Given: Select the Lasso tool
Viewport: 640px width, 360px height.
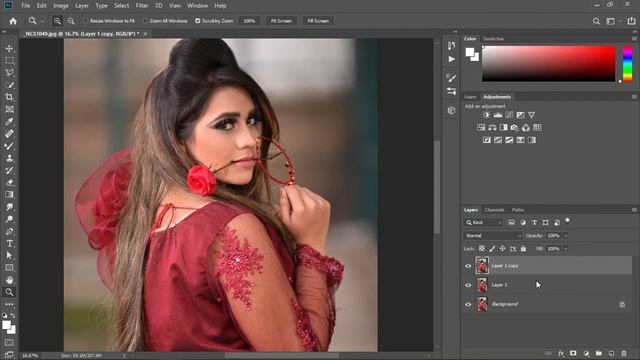Looking at the screenshot, I should [x=9, y=73].
